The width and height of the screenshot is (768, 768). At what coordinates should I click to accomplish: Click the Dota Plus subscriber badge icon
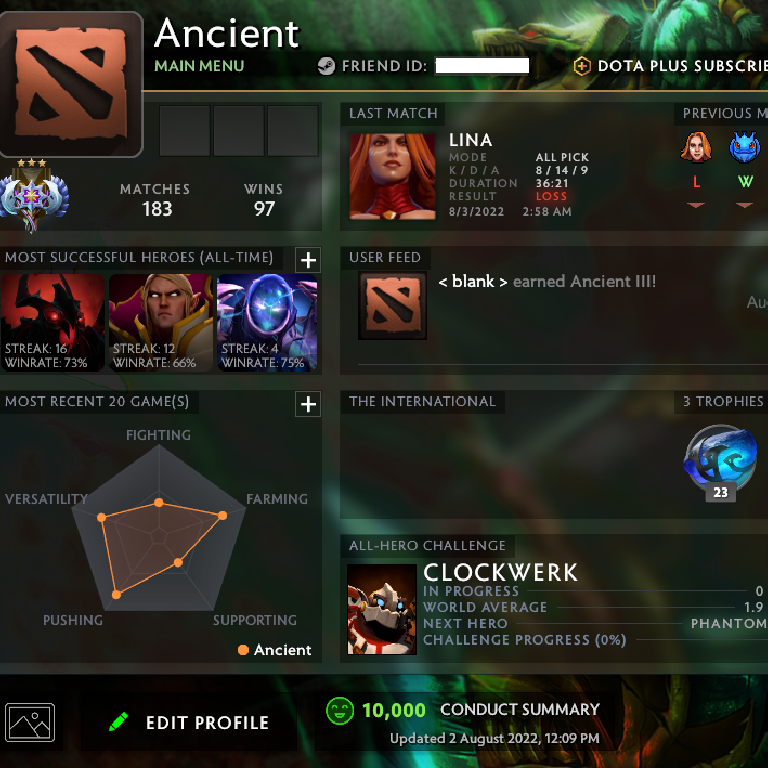point(582,66)
